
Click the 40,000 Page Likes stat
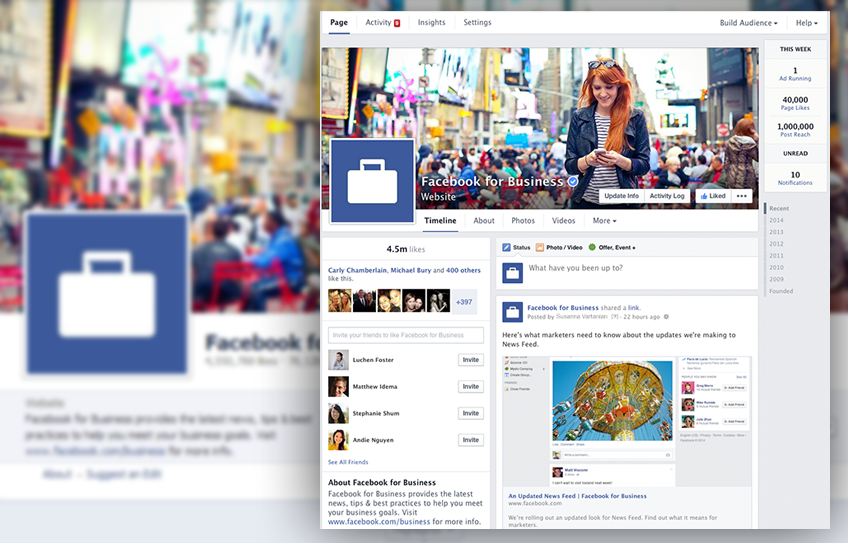795,103
